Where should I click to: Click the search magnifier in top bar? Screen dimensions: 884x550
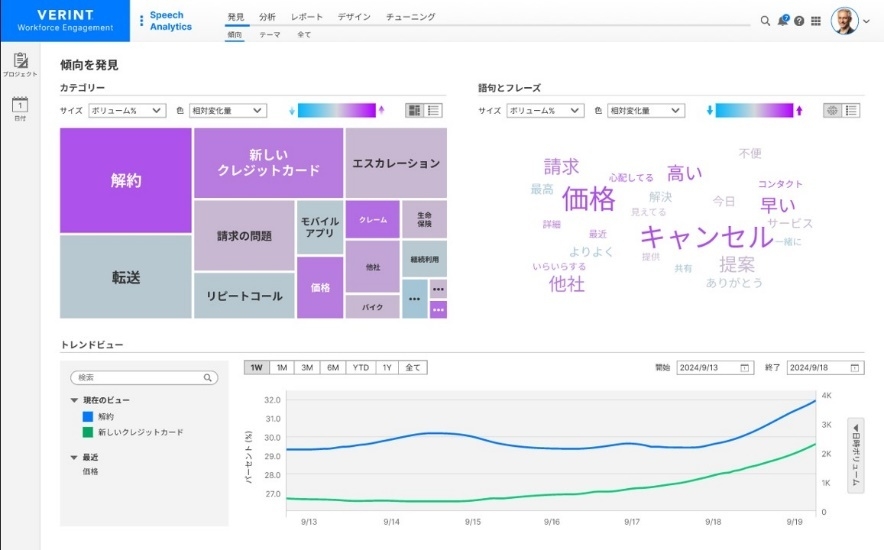click(x=765, y=20)
